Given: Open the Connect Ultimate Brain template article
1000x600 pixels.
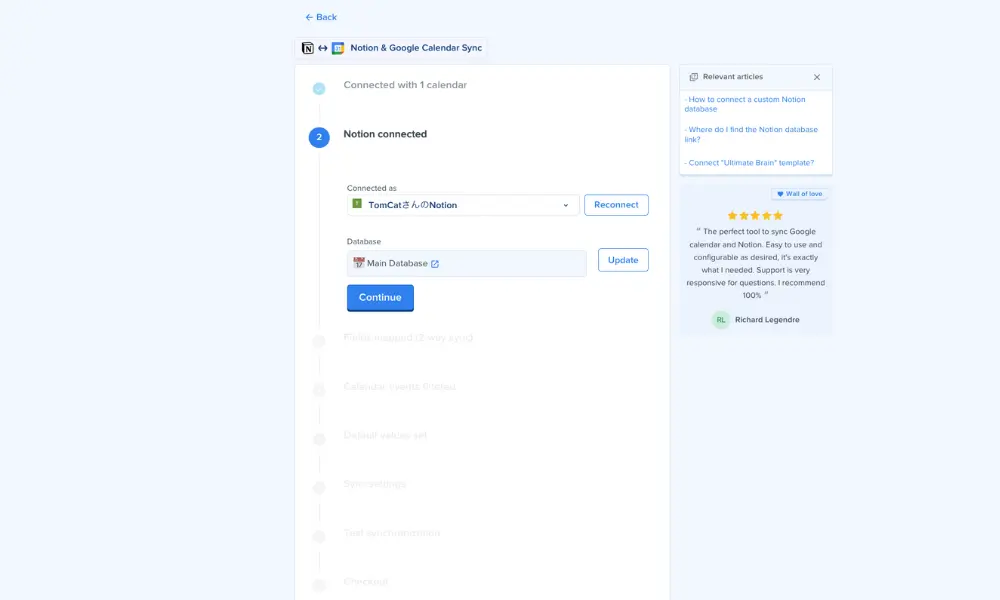Looking at the screenshot, I should pyautogui.click(x=749, y=163).
